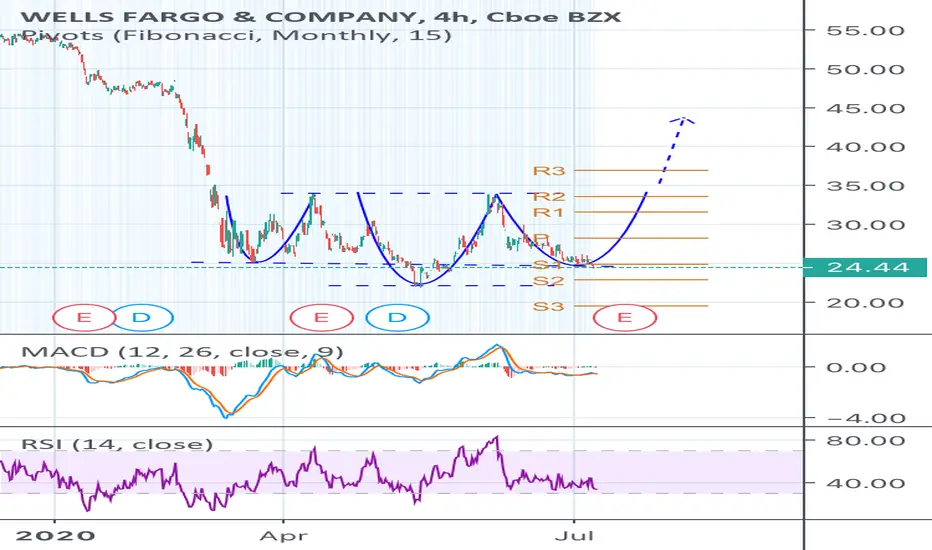Select the Pivots (Fibonacci, Monthly, 15) indicator label
Screen dimensions: 932x550
tap(236, 35)
